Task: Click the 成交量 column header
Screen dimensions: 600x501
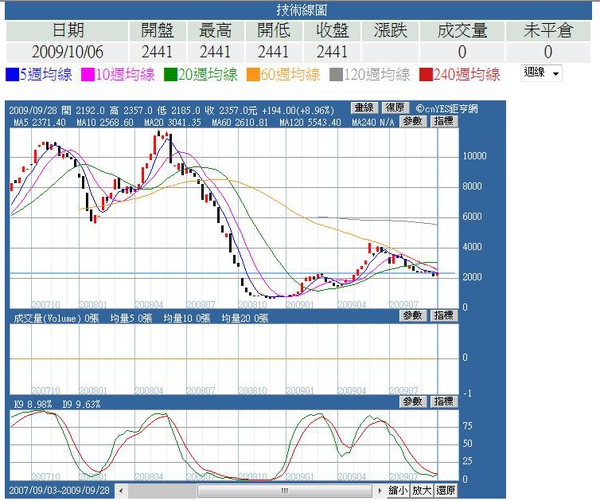Action: point(462,31)
